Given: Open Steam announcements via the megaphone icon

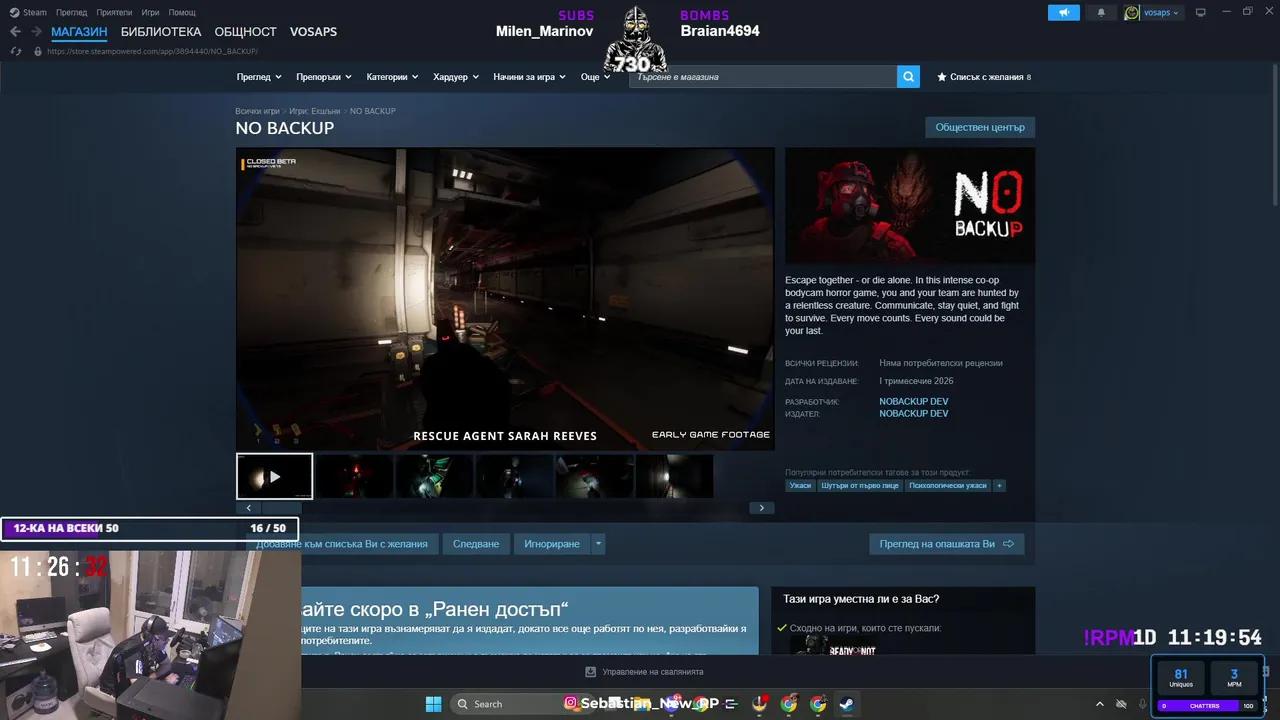Looking at the screenshot, I should [1063, 12].
